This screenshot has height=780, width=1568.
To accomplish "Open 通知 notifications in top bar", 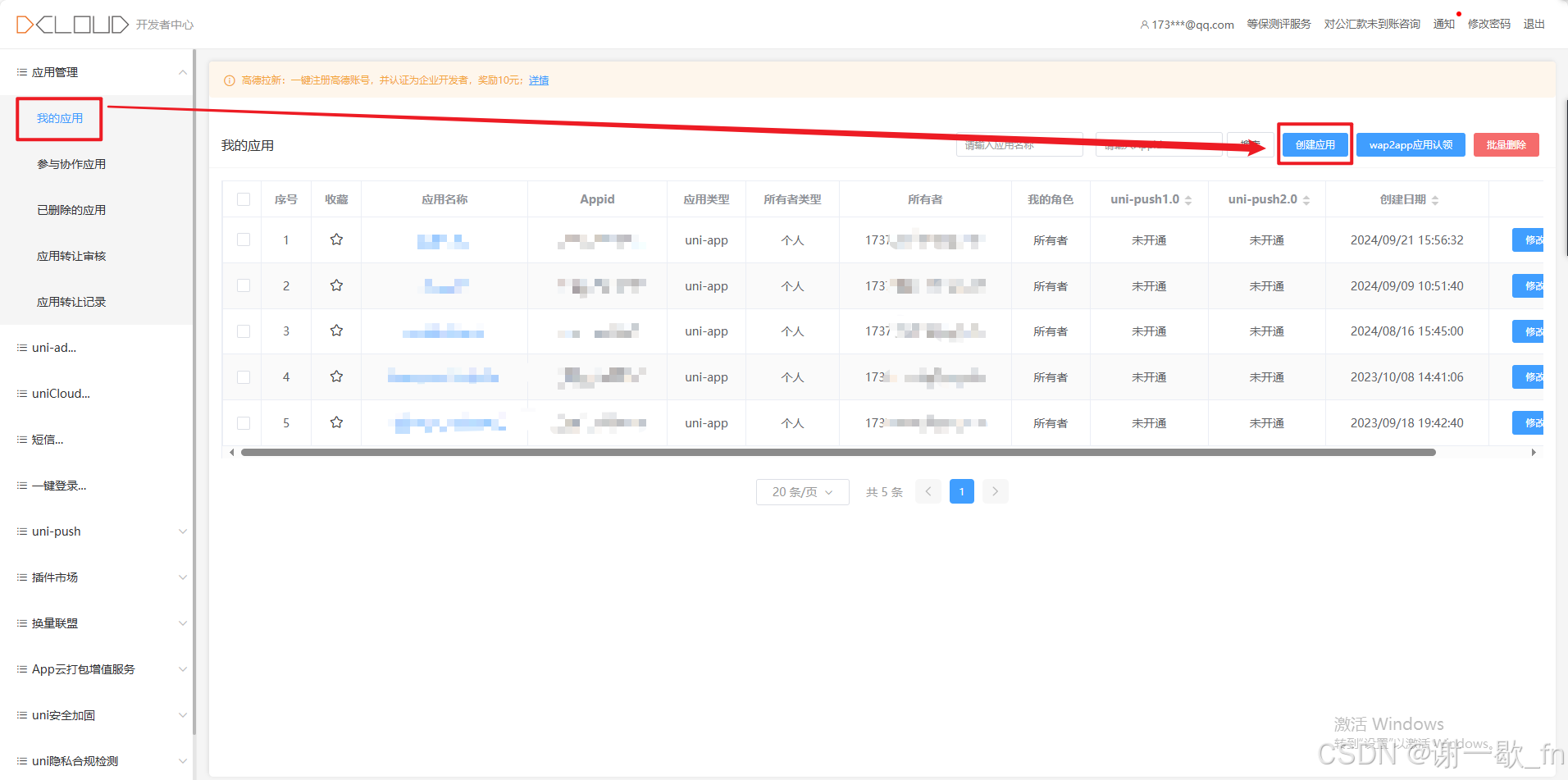I will pyautogui.click(x=1443, y=25).
